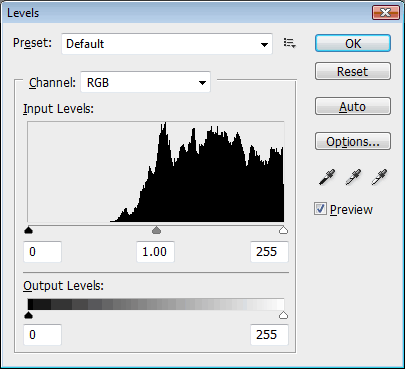The image size is (405, 369).
Task: Select the white point eyedropper
Action: click(x=379, y=177)
